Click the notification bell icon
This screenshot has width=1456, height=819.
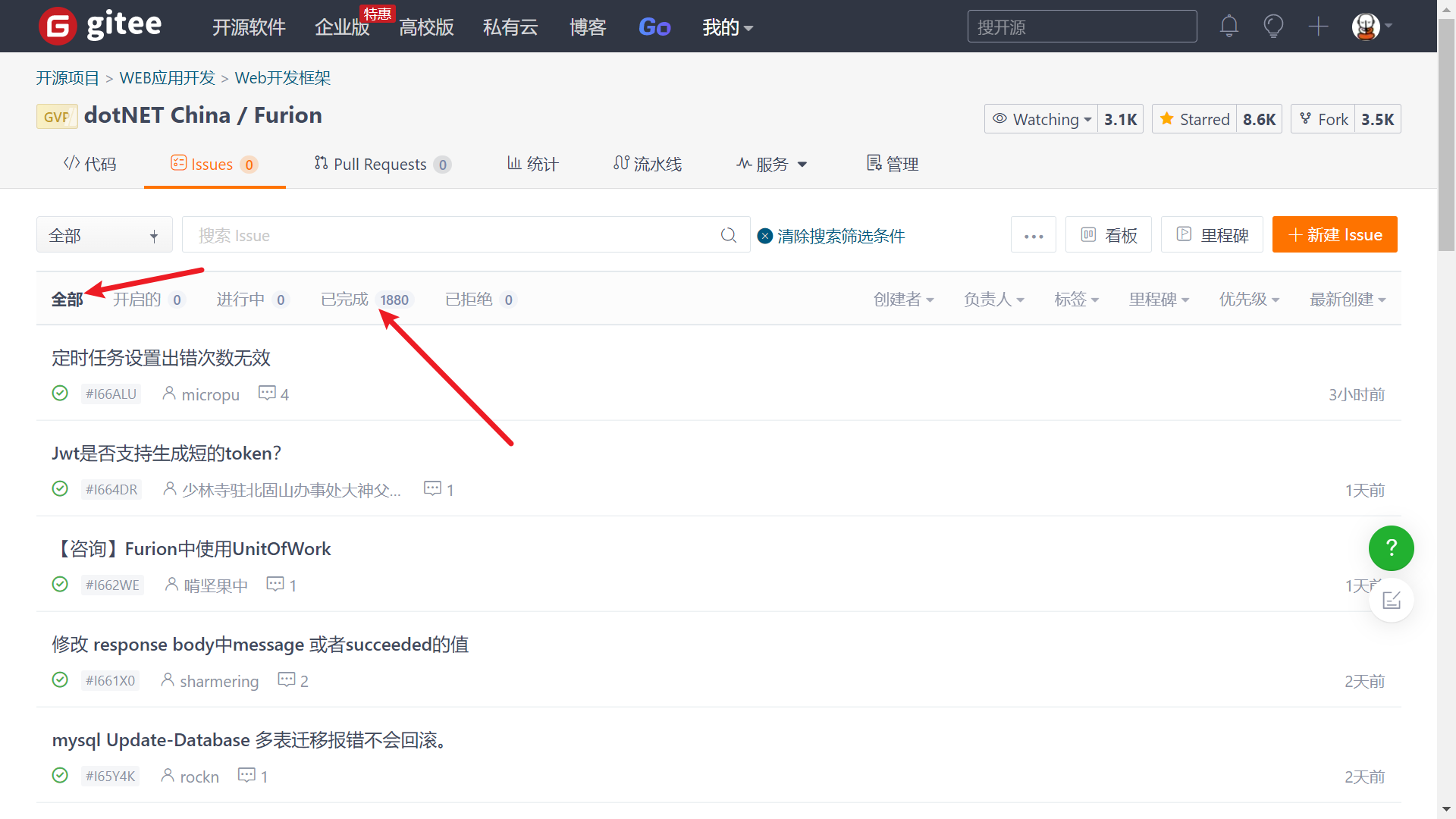click(x=1228, y=27)
